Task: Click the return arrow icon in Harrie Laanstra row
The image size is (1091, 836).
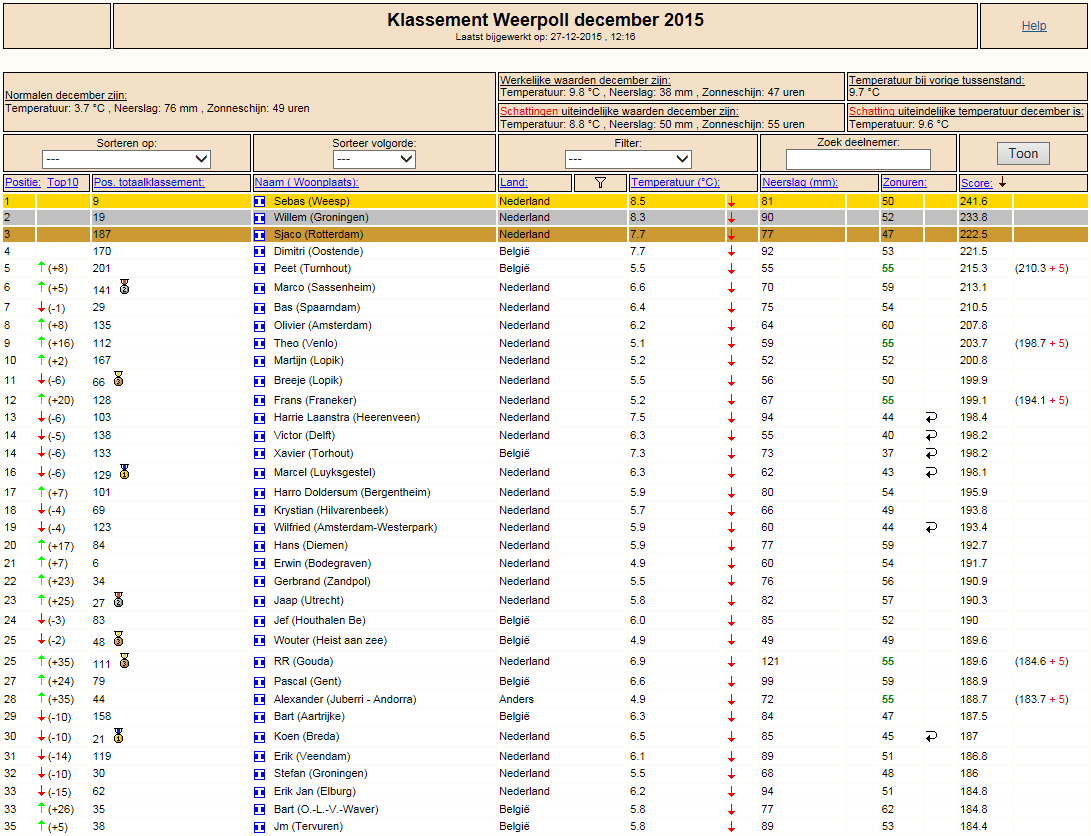Action: click(x=931, y=417)
